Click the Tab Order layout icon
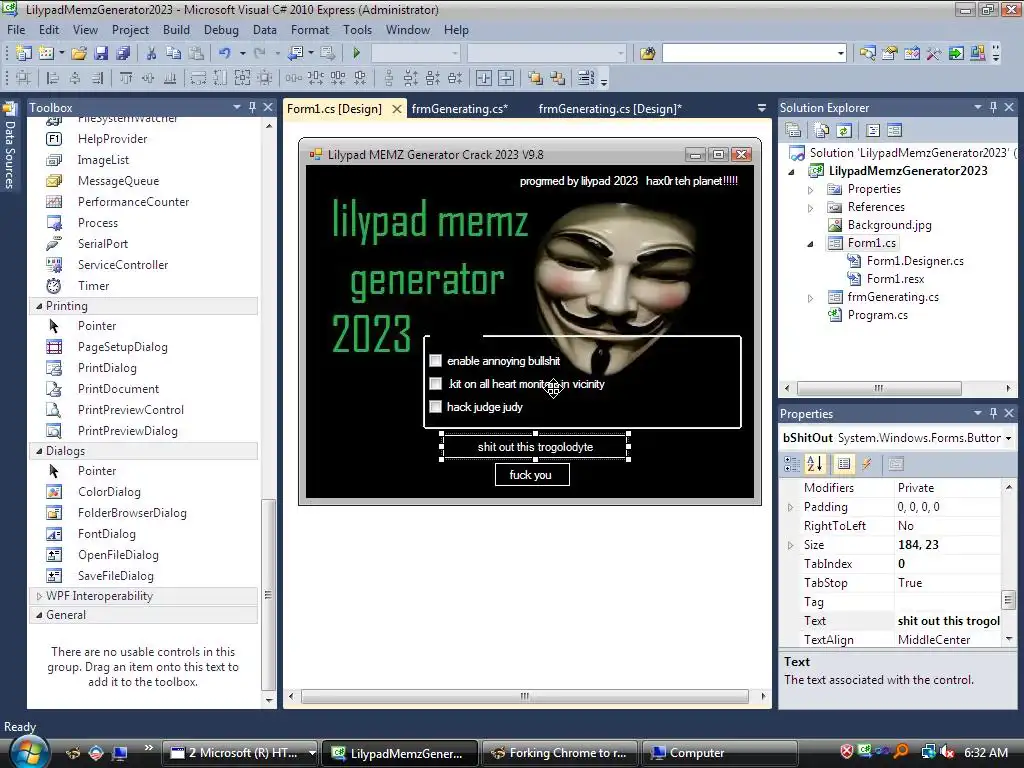The image size is (1024, 768). coord(586,78)
